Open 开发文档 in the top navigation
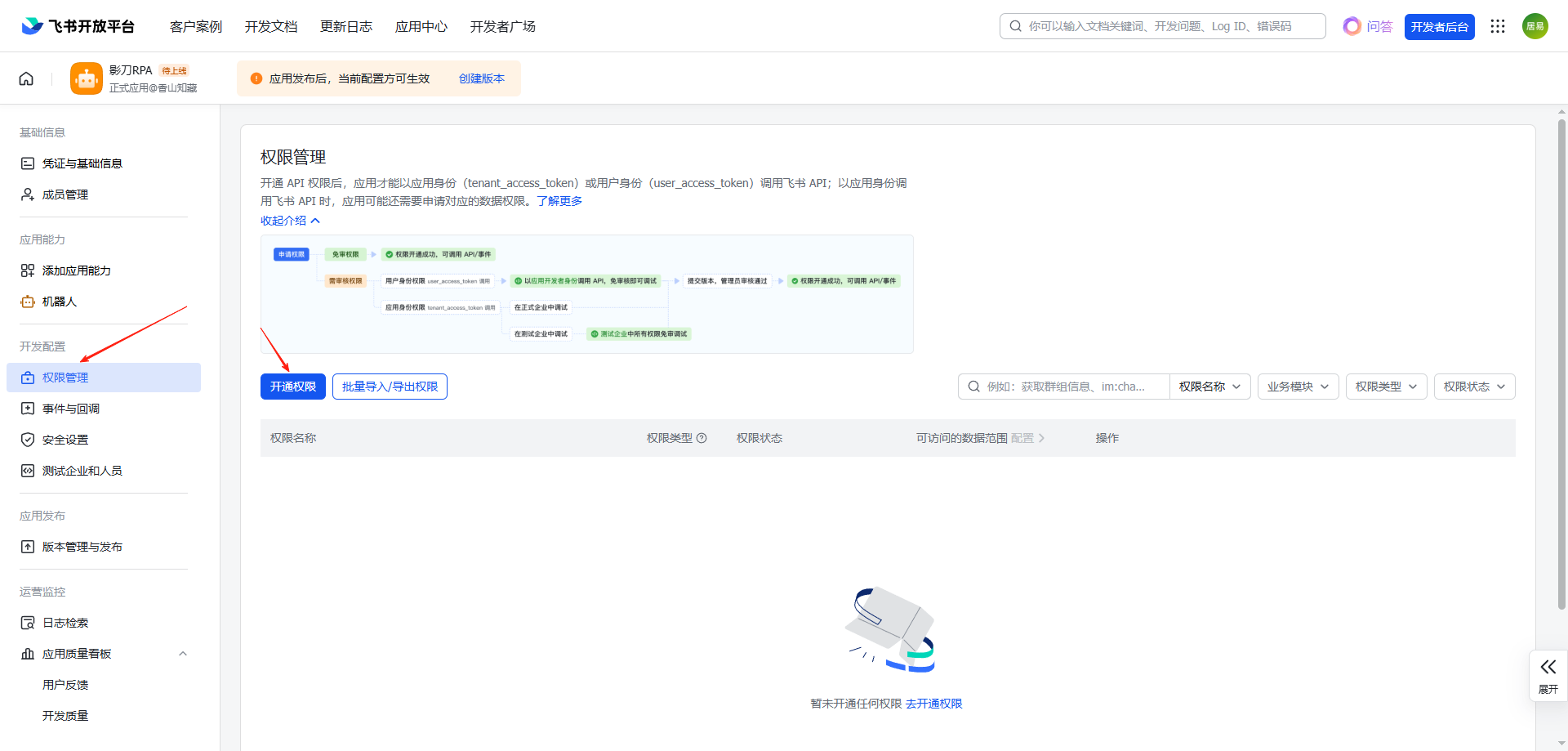Screen dimensions: 1568x751 pyautogui.click(x=271, y=27)
